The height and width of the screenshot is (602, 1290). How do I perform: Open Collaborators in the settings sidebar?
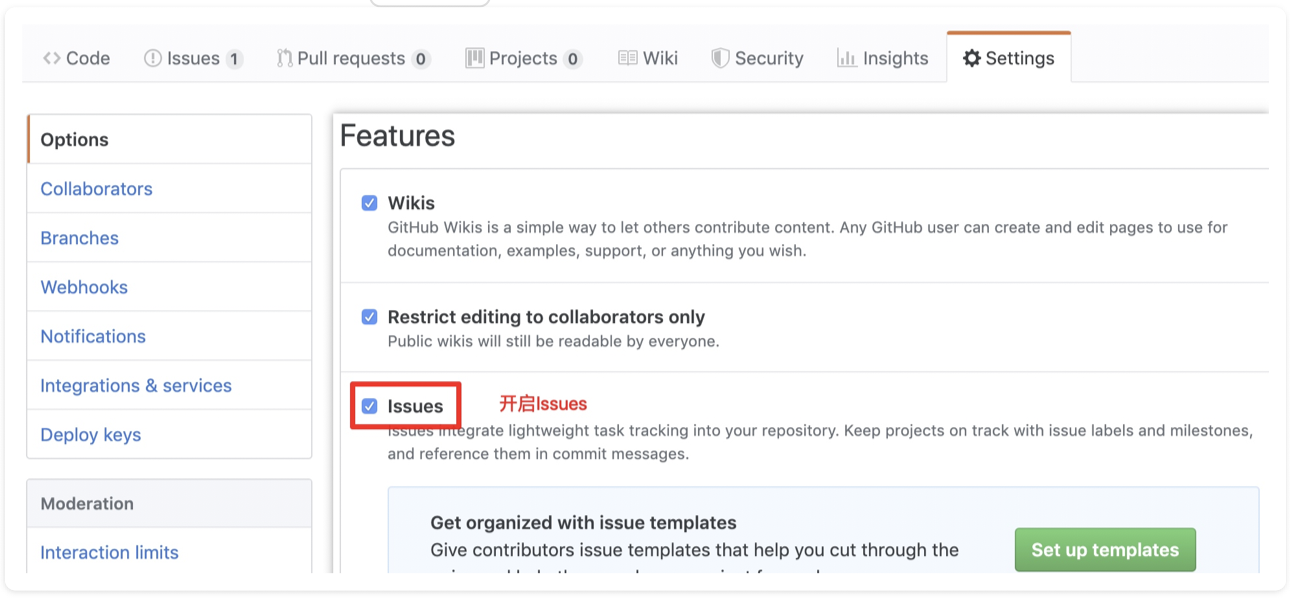96,189
